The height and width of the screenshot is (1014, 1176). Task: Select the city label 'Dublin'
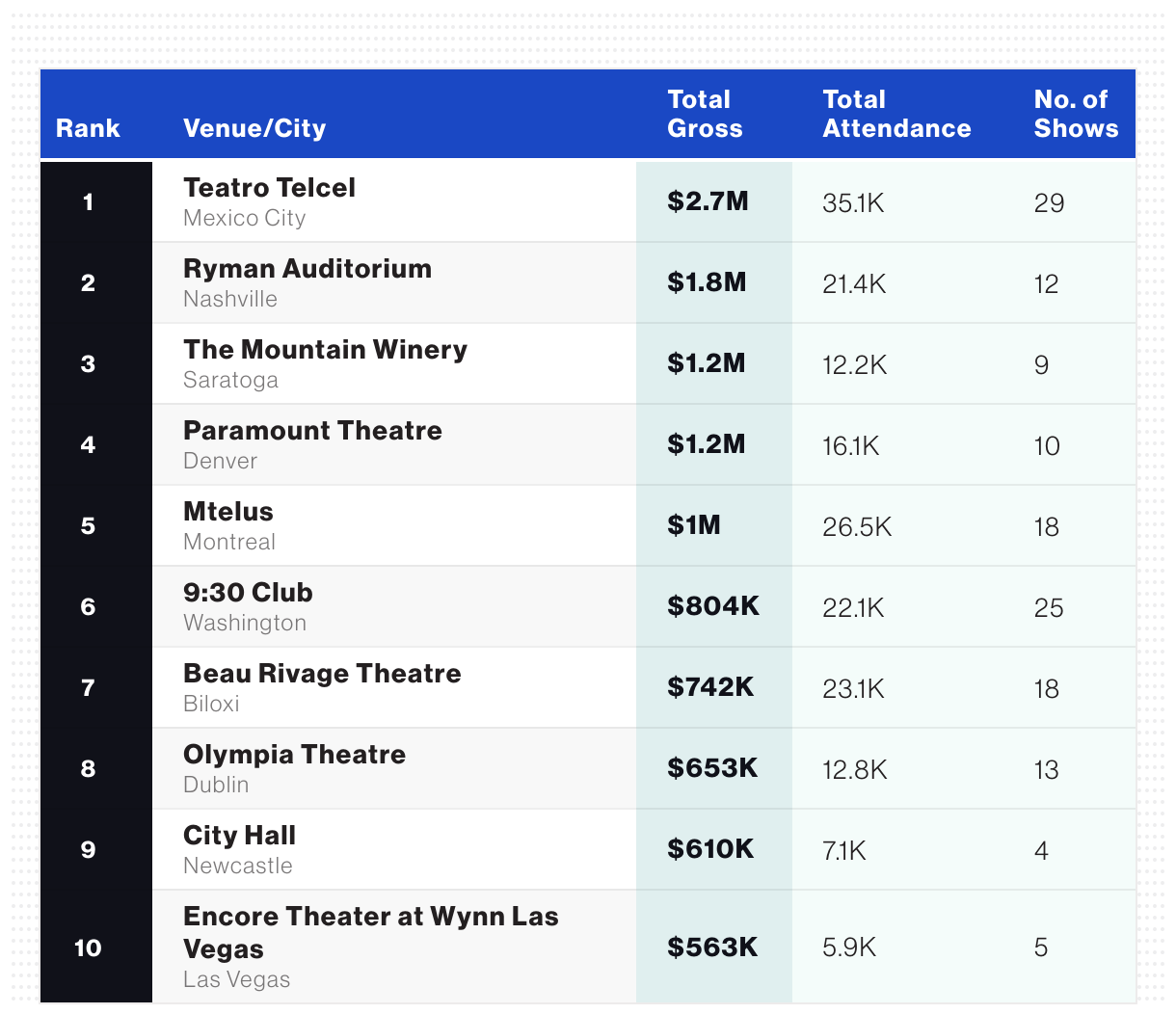(x=216, y=785)
